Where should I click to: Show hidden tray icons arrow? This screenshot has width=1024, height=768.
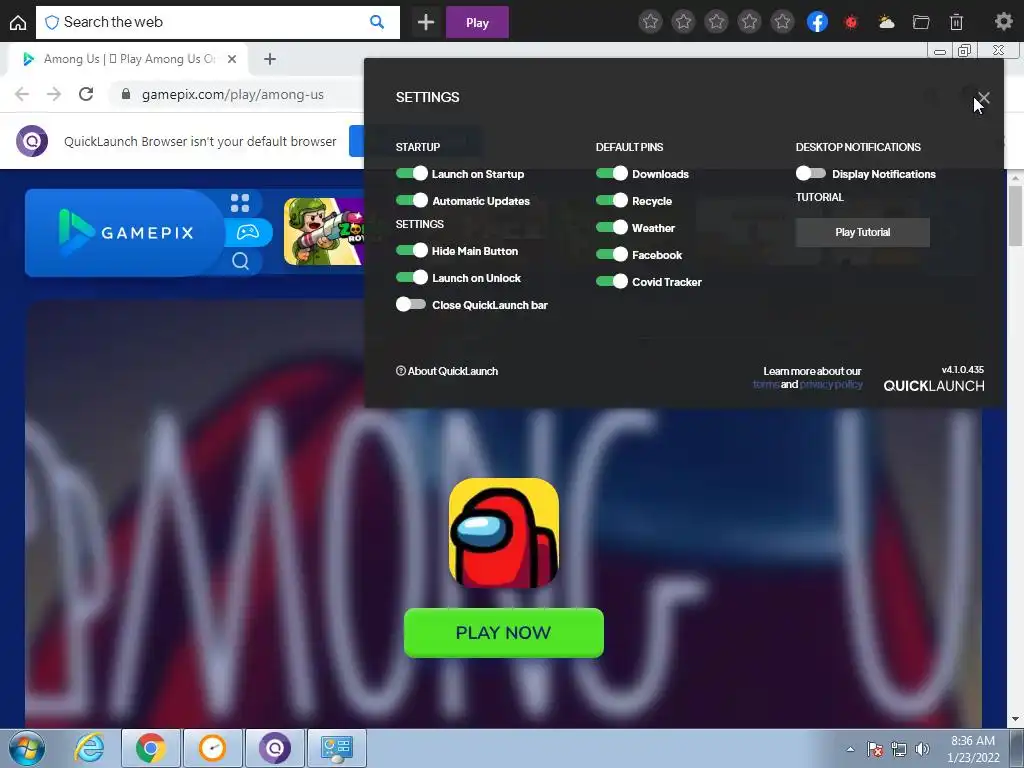pos(850,749)
